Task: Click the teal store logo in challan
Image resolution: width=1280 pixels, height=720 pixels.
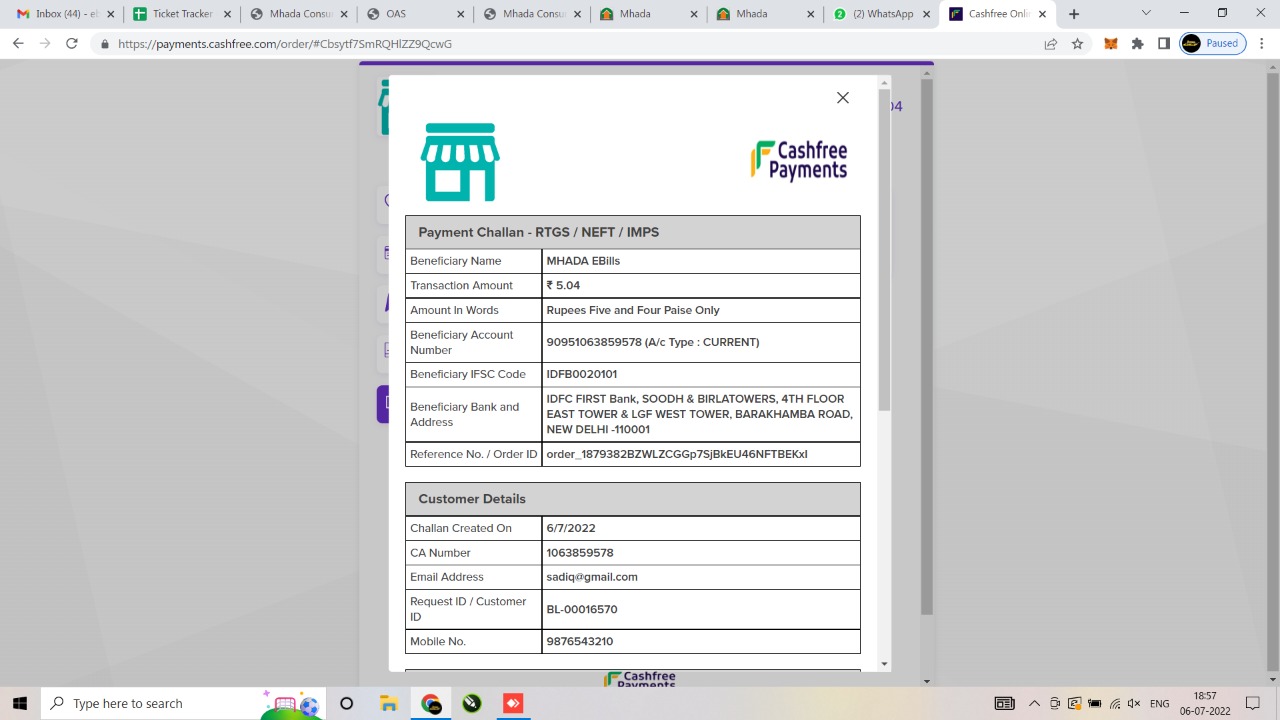Action: 460,162
